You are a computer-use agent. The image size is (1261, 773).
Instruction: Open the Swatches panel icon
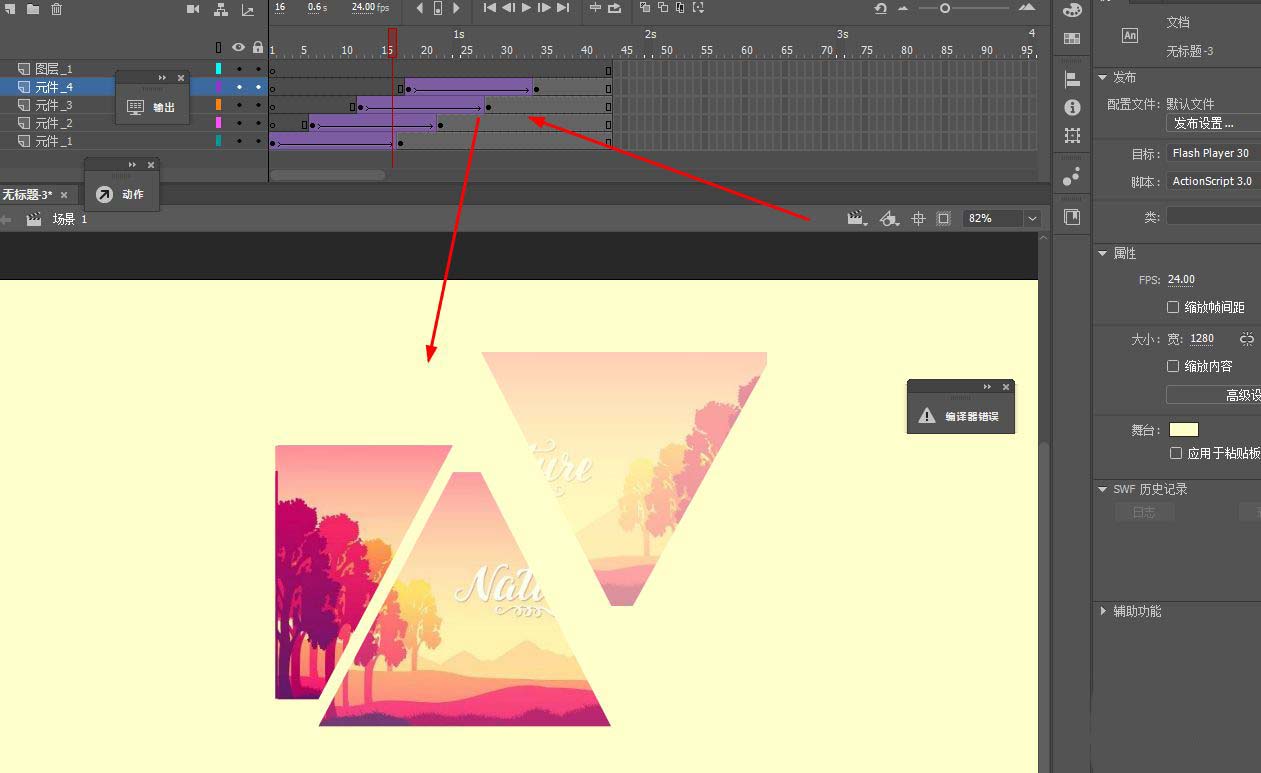(x=1072, y=39)
